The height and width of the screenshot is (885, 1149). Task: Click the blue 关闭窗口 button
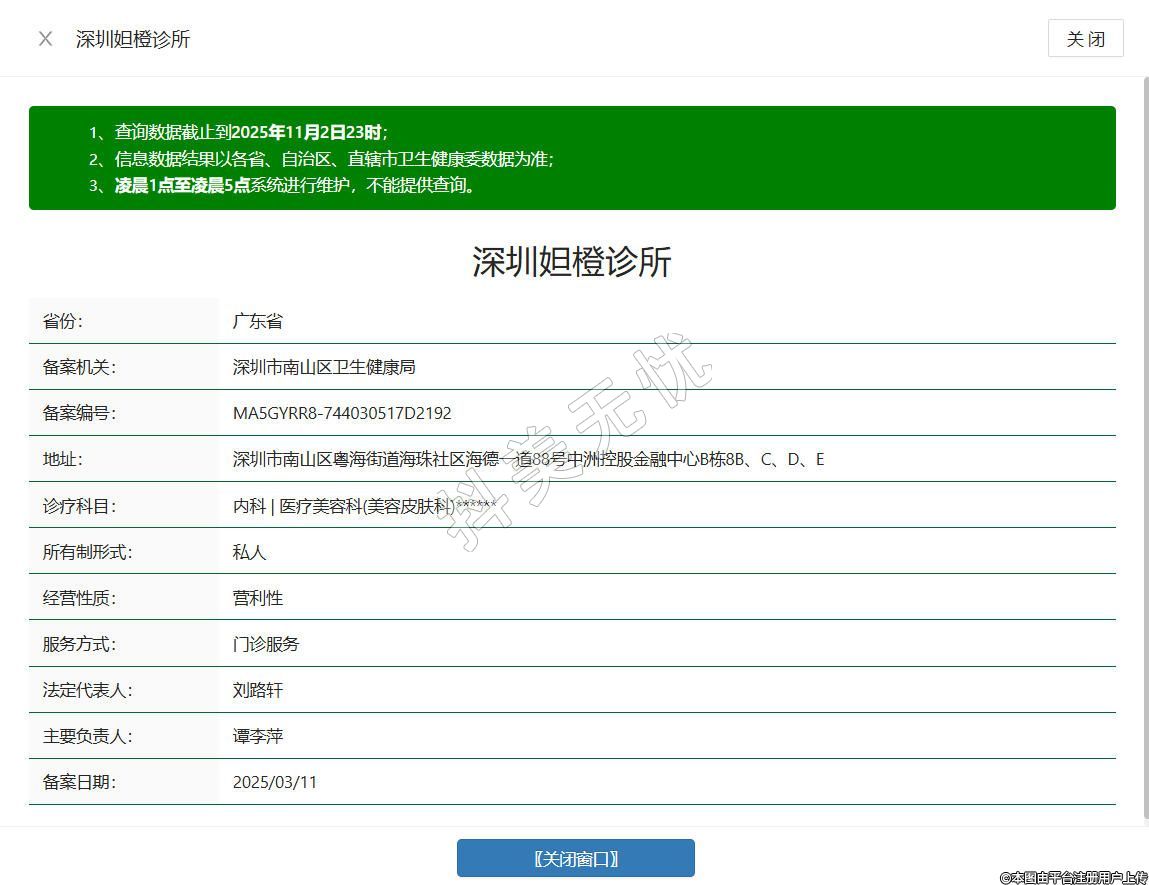[575, 858]
